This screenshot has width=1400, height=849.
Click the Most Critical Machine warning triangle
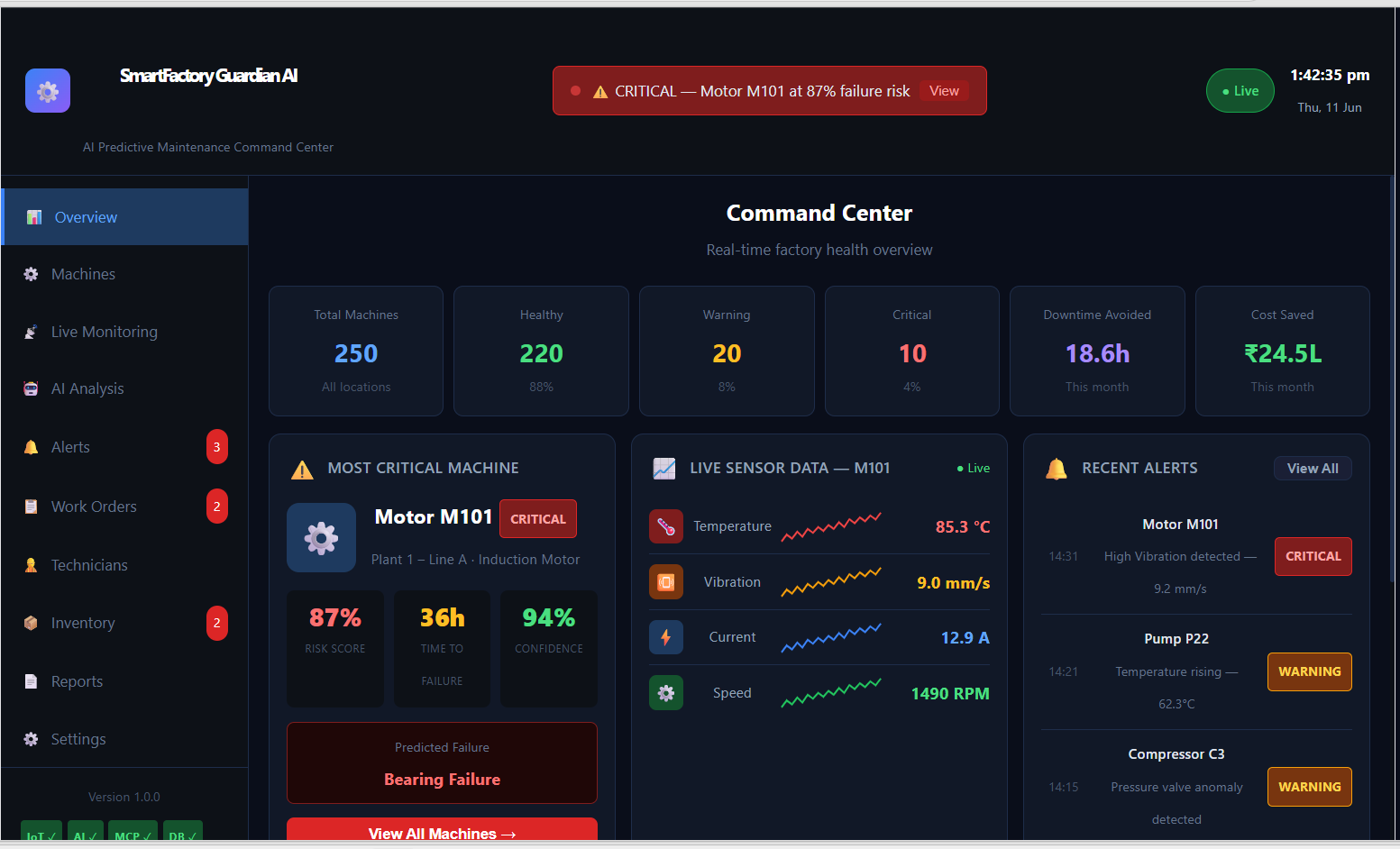tap(302, 470)
